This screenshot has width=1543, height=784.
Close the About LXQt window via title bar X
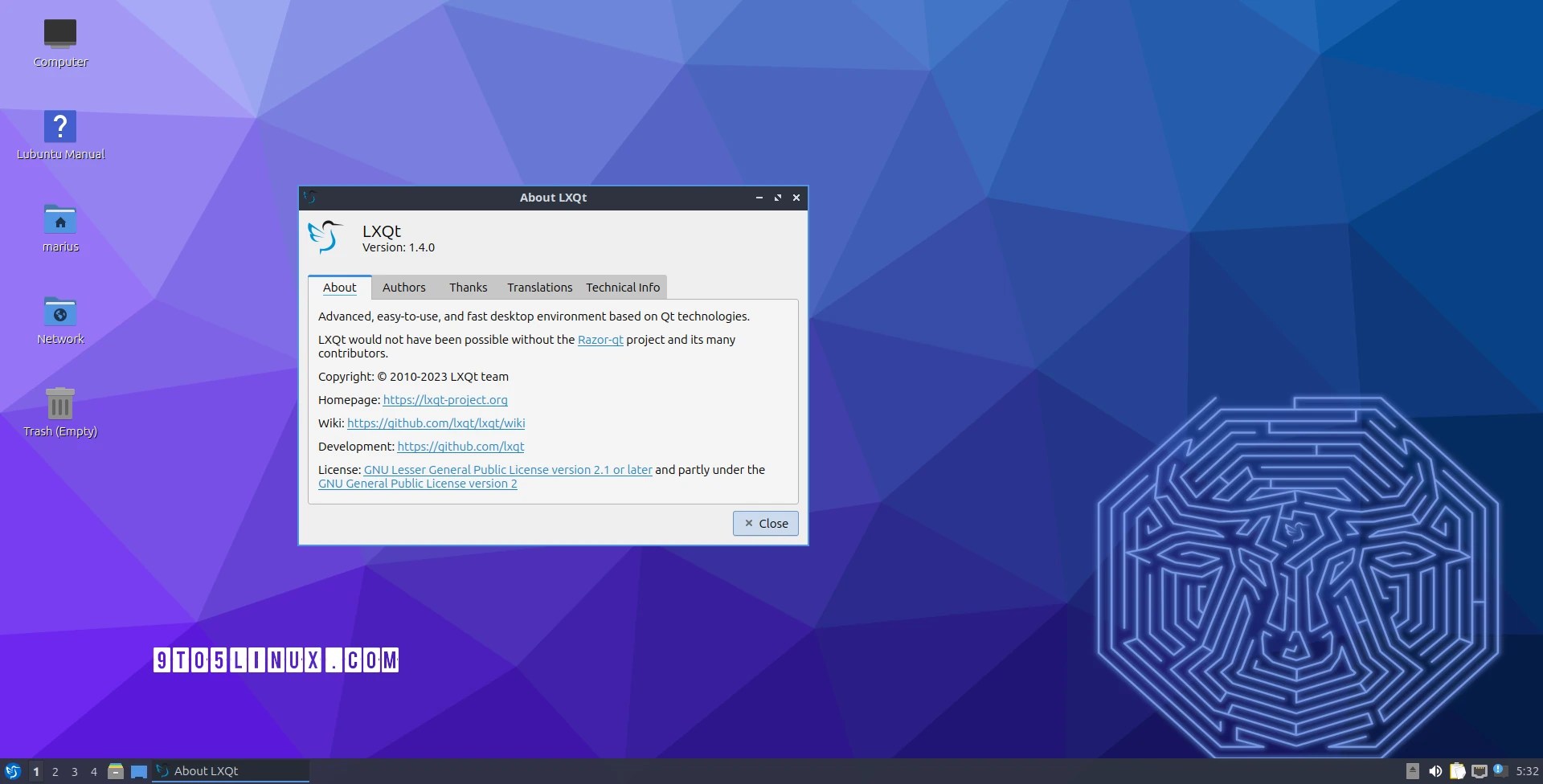pyautogui.click(x=796, y=198)
